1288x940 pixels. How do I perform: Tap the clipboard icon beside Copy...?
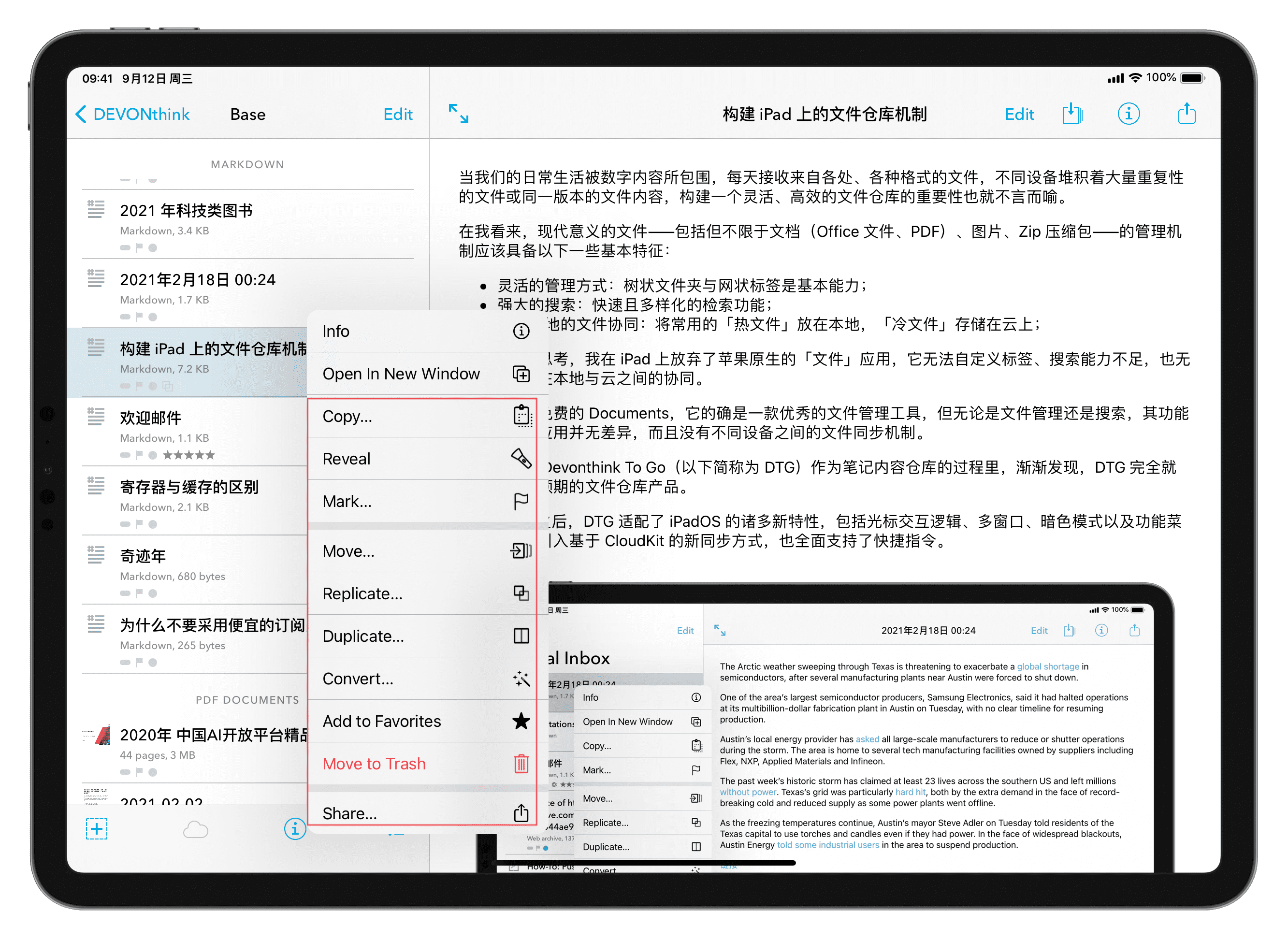pyautogui.click(x=521, y=416)
